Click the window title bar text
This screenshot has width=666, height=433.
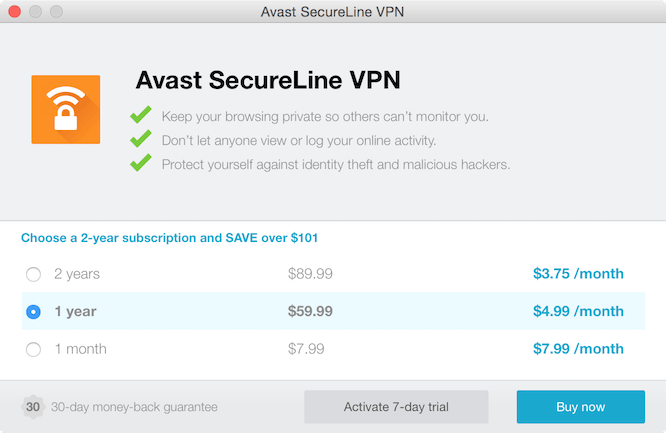click(x=332, y=11)
